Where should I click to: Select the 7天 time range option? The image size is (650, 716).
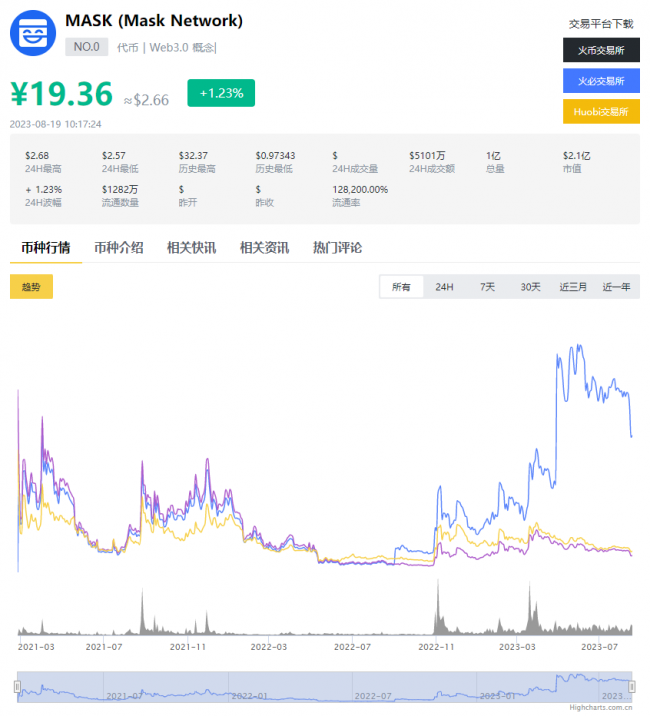pos(487,287)
